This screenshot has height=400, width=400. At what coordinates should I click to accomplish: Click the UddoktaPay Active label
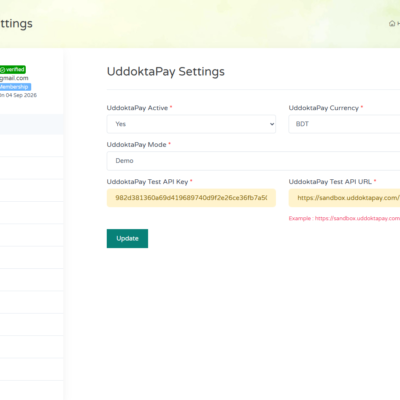pos(137,108)
